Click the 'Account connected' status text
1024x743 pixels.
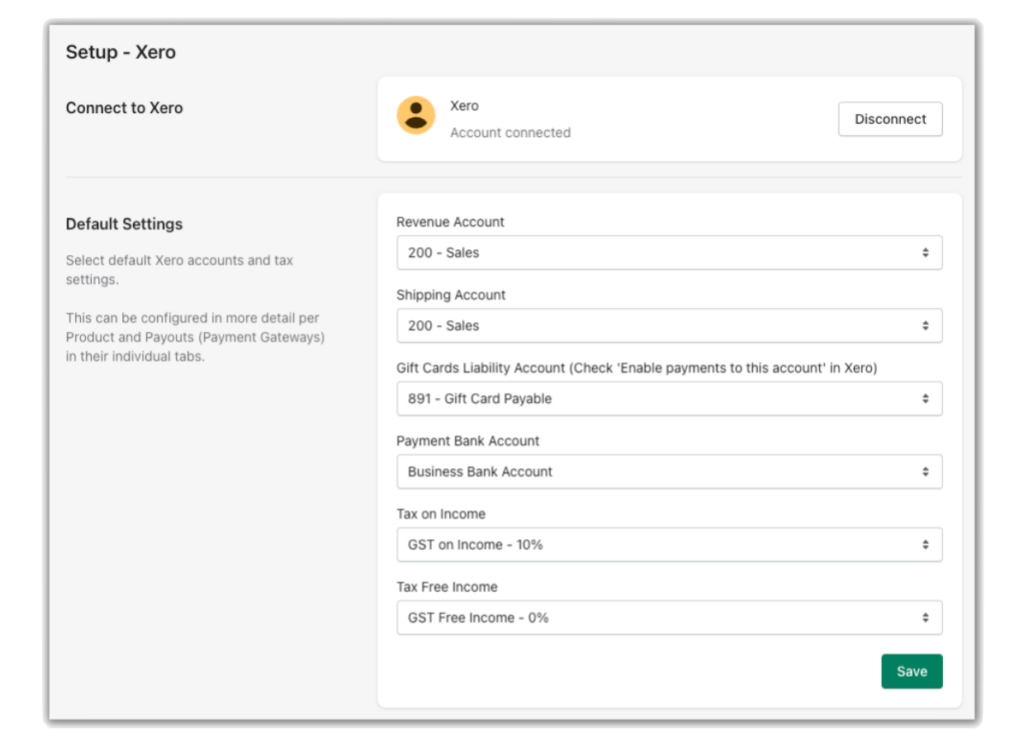[510, 133]
